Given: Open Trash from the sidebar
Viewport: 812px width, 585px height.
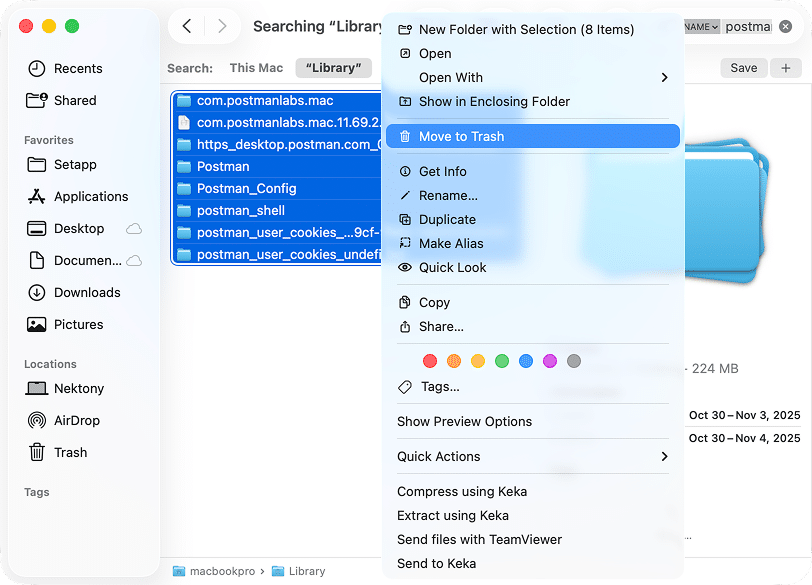Looking at the screenshot, I should (70, 452).
